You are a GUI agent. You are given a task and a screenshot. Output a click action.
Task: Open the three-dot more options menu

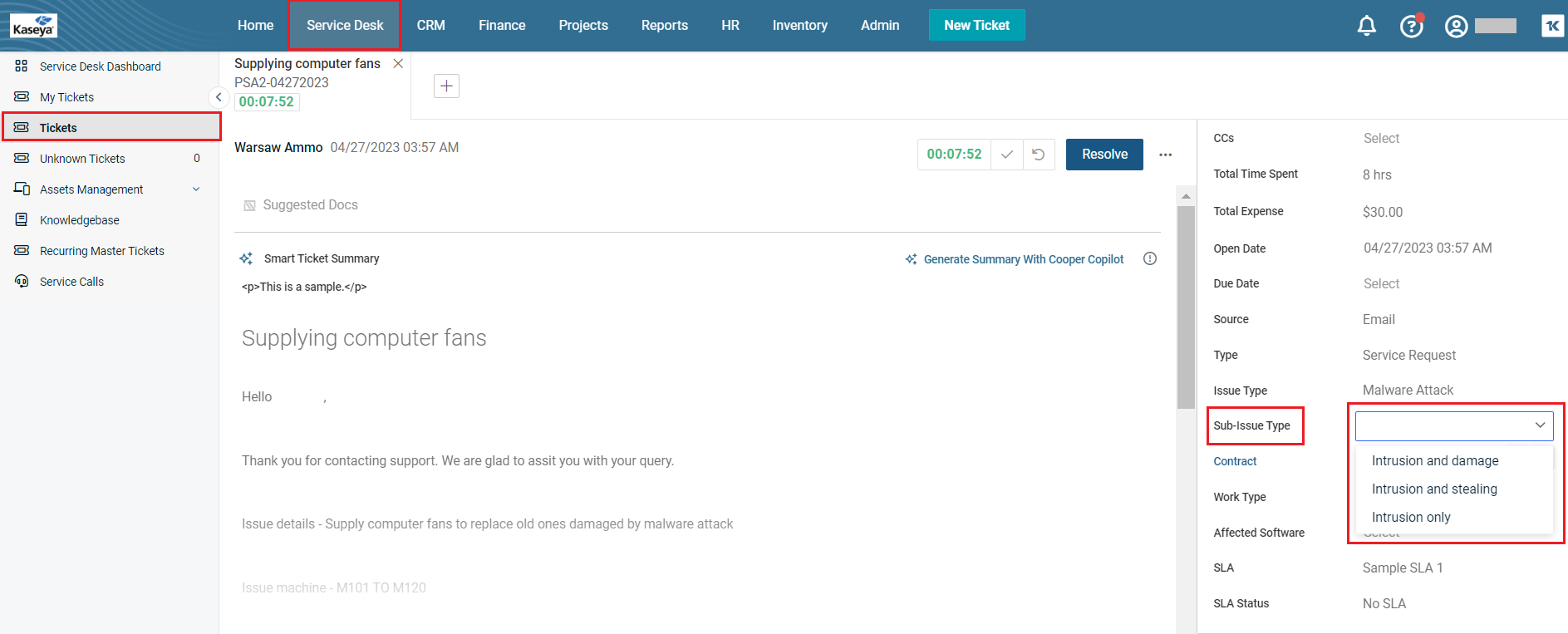click(1165, 155)
